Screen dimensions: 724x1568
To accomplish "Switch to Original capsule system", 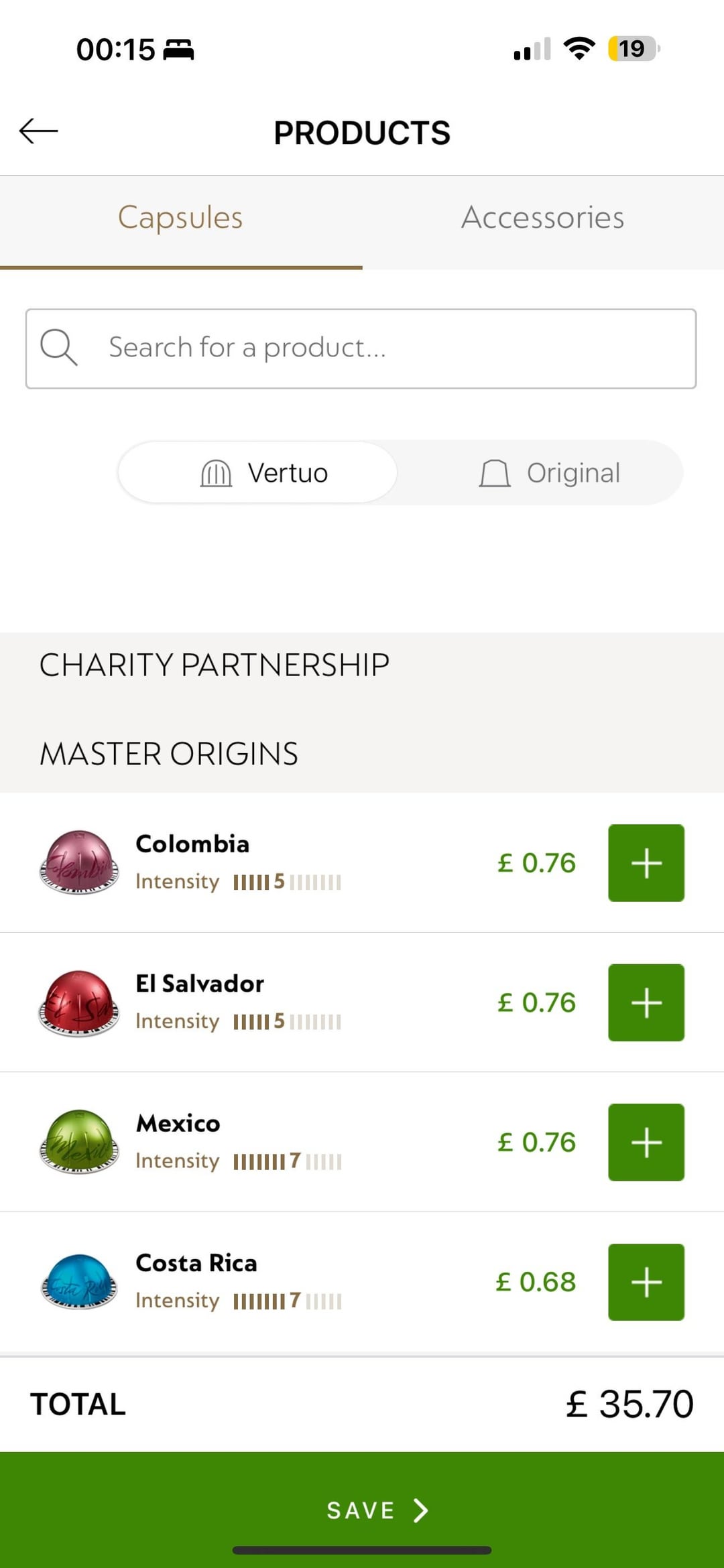I will (x=550, y=472).
